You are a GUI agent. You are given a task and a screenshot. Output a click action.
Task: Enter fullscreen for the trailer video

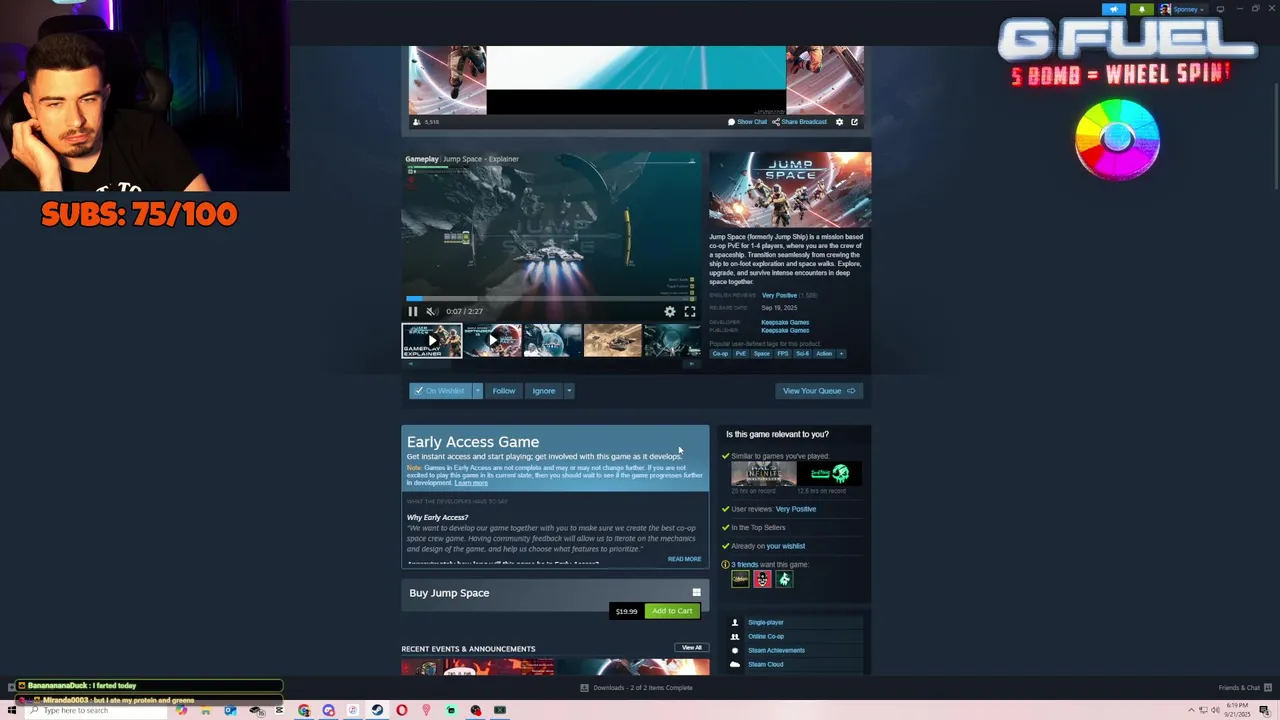[690, 311]
